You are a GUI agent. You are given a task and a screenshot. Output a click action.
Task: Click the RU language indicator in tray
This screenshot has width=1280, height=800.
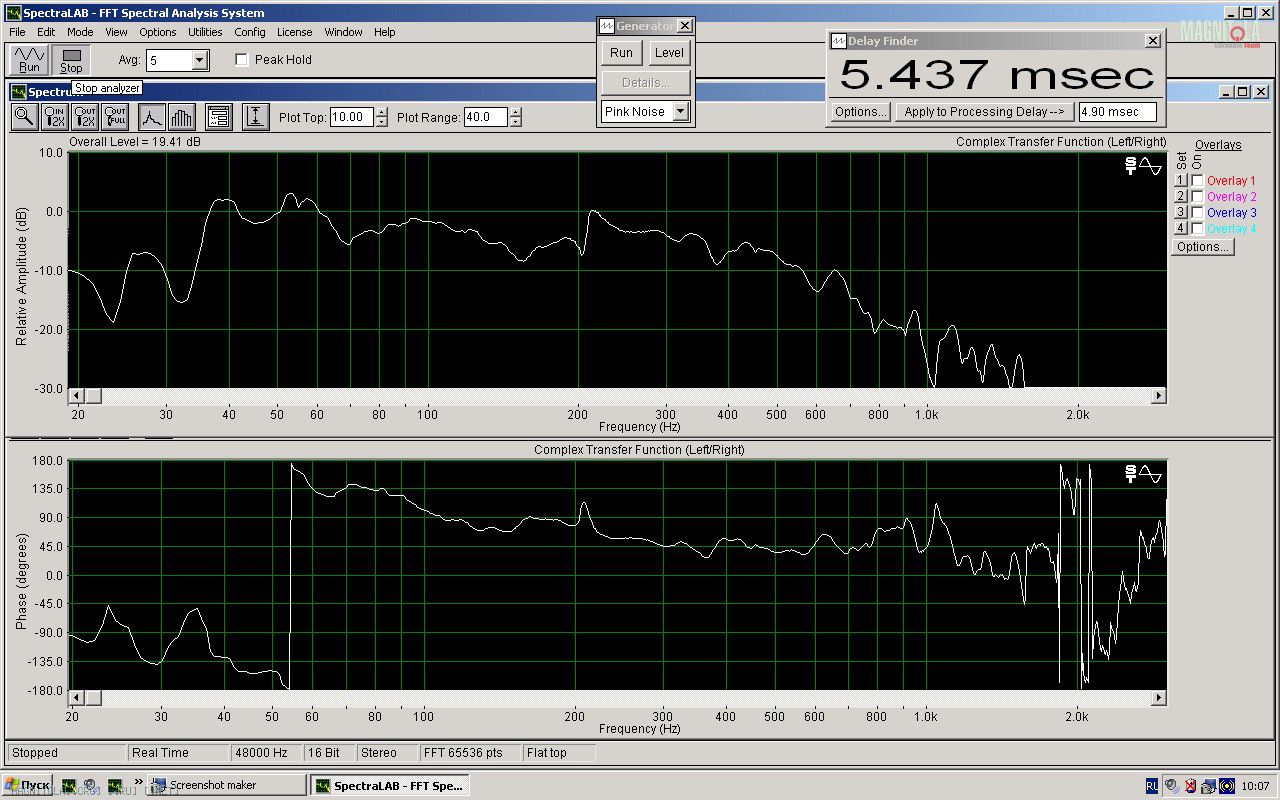click(1152, 785)
